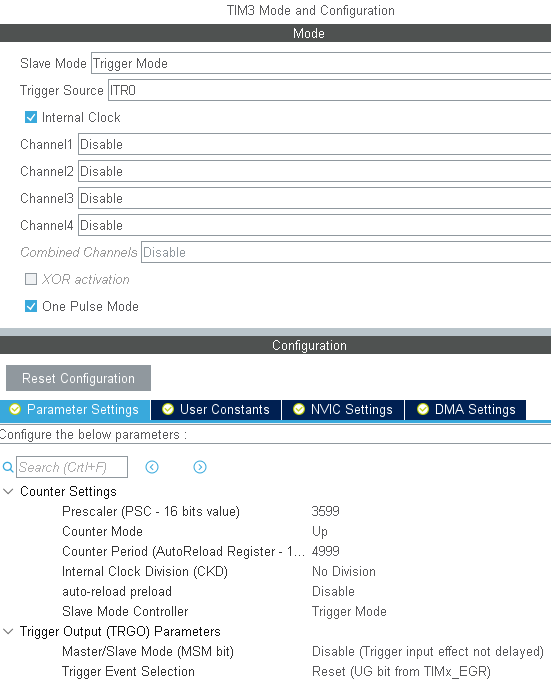Focus the parameter search field
Image resolution: width=551 pixels, height=690 pixels.
coord(72,467)
